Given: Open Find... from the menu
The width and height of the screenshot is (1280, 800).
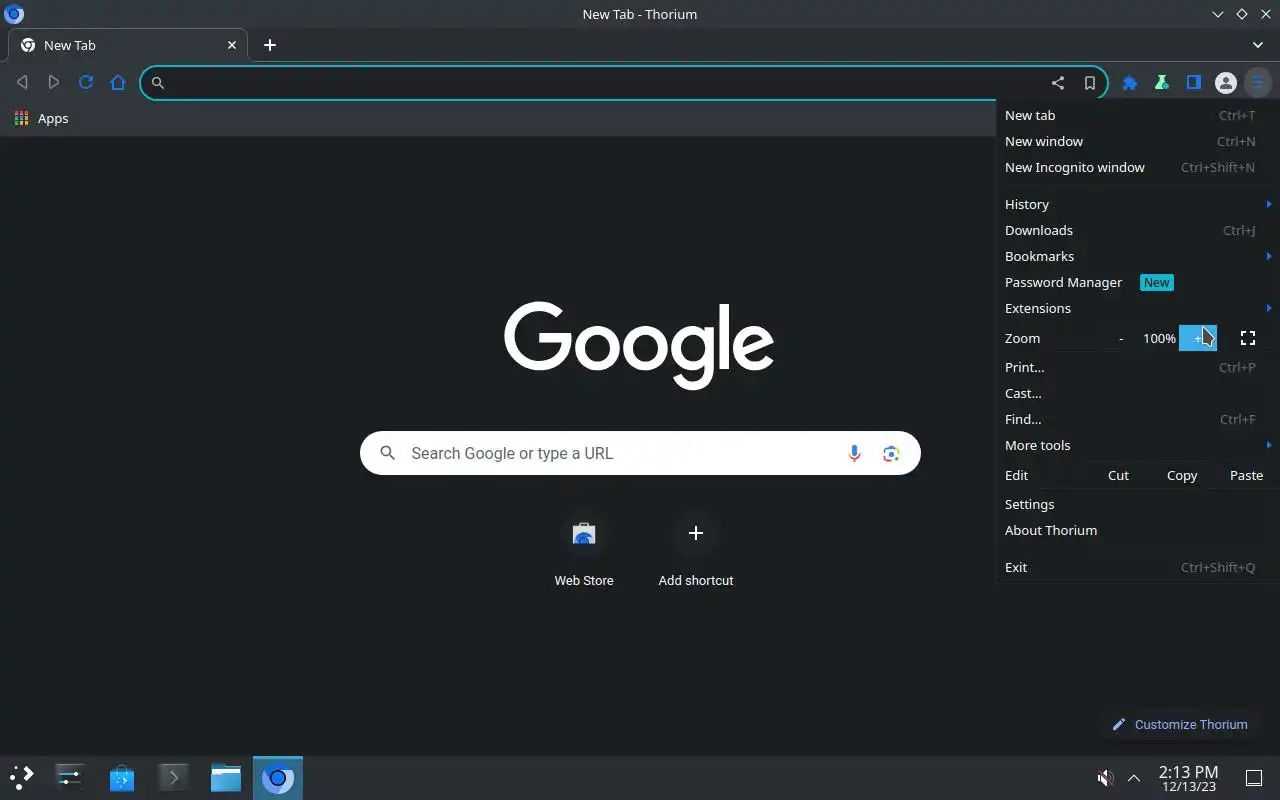Looking at the screenshot, I should 1138,419.
